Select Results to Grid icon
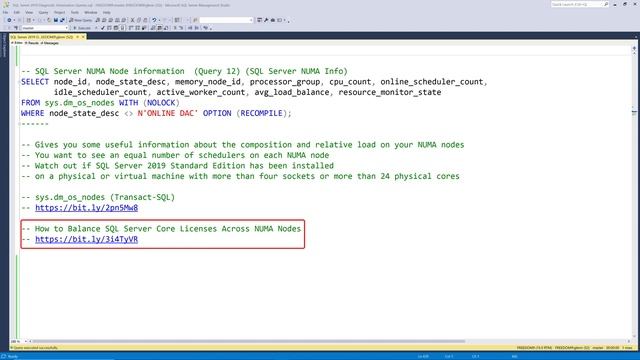This screenshot has height=360, width=640. (159, 28)
